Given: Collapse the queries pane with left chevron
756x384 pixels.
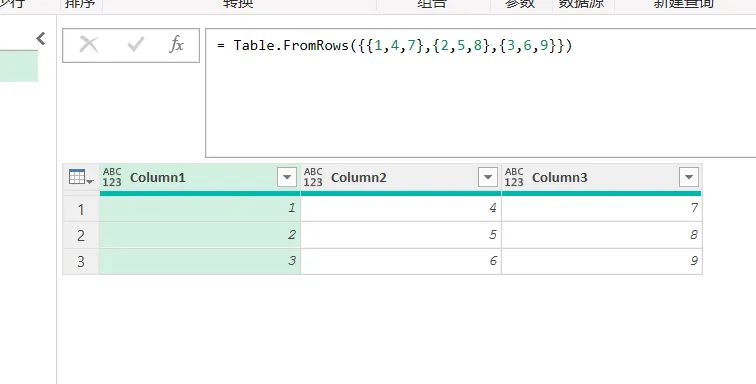Looking at the screenshot, I should point(41,39).
